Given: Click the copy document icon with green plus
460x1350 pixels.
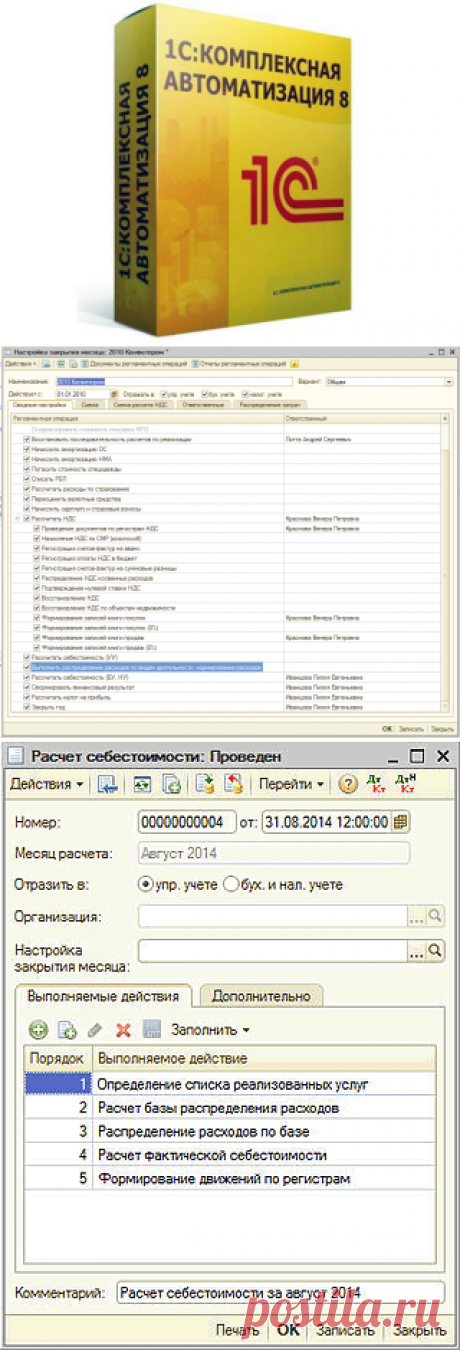Looking at the screenshot, I should point(170,784).
